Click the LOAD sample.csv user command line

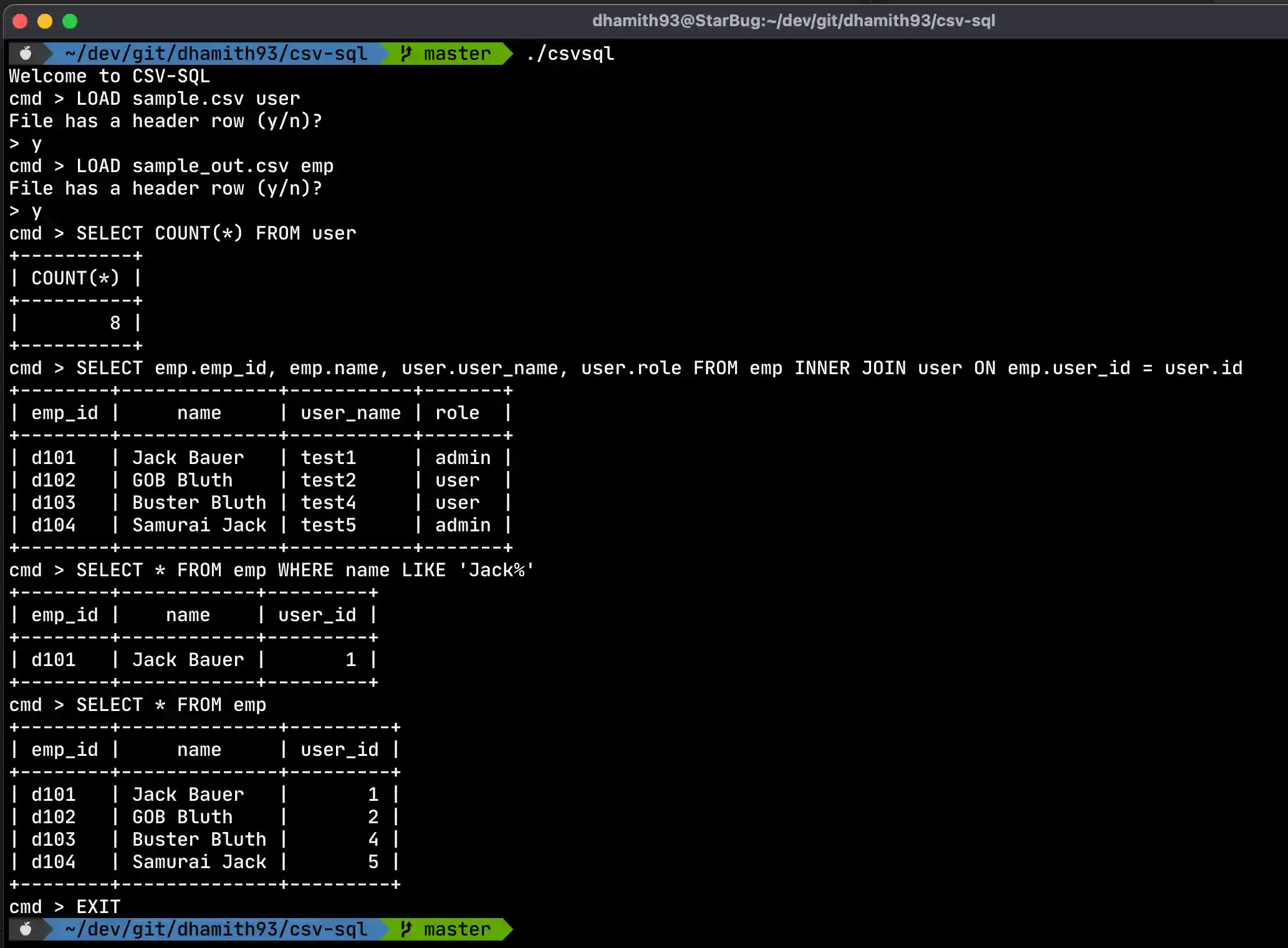tap(155, 99)
